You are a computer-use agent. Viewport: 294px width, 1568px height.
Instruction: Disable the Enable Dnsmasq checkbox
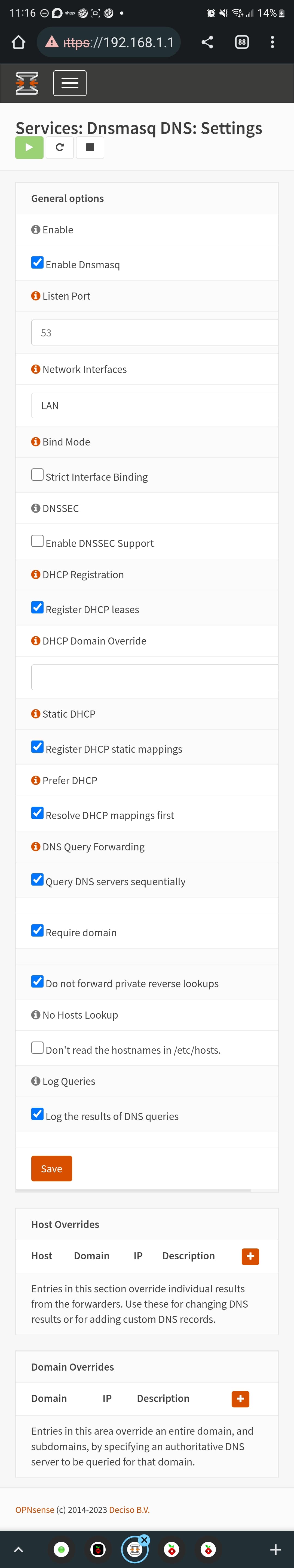38,262
